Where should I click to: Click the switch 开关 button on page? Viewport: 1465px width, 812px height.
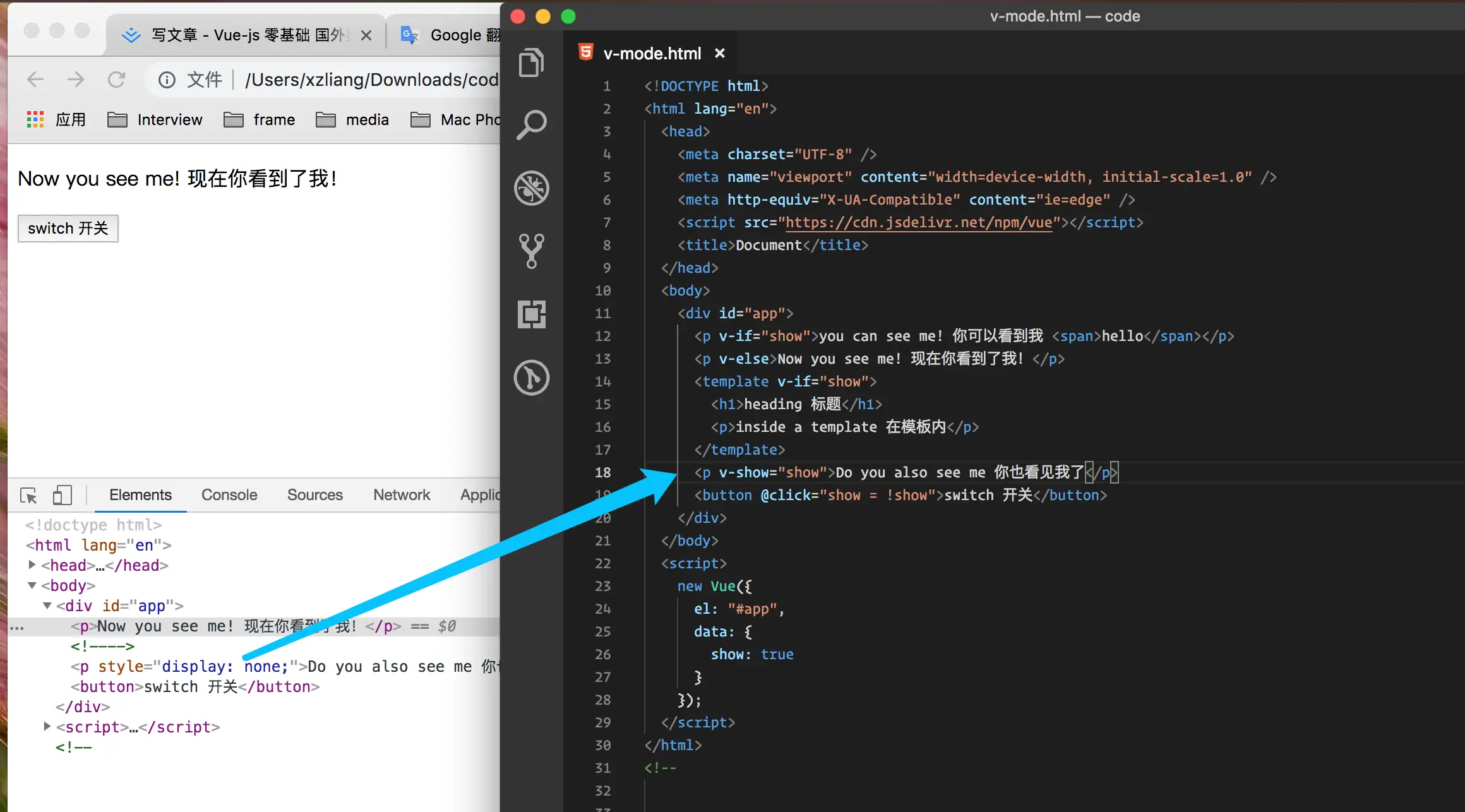click(68, 229)
